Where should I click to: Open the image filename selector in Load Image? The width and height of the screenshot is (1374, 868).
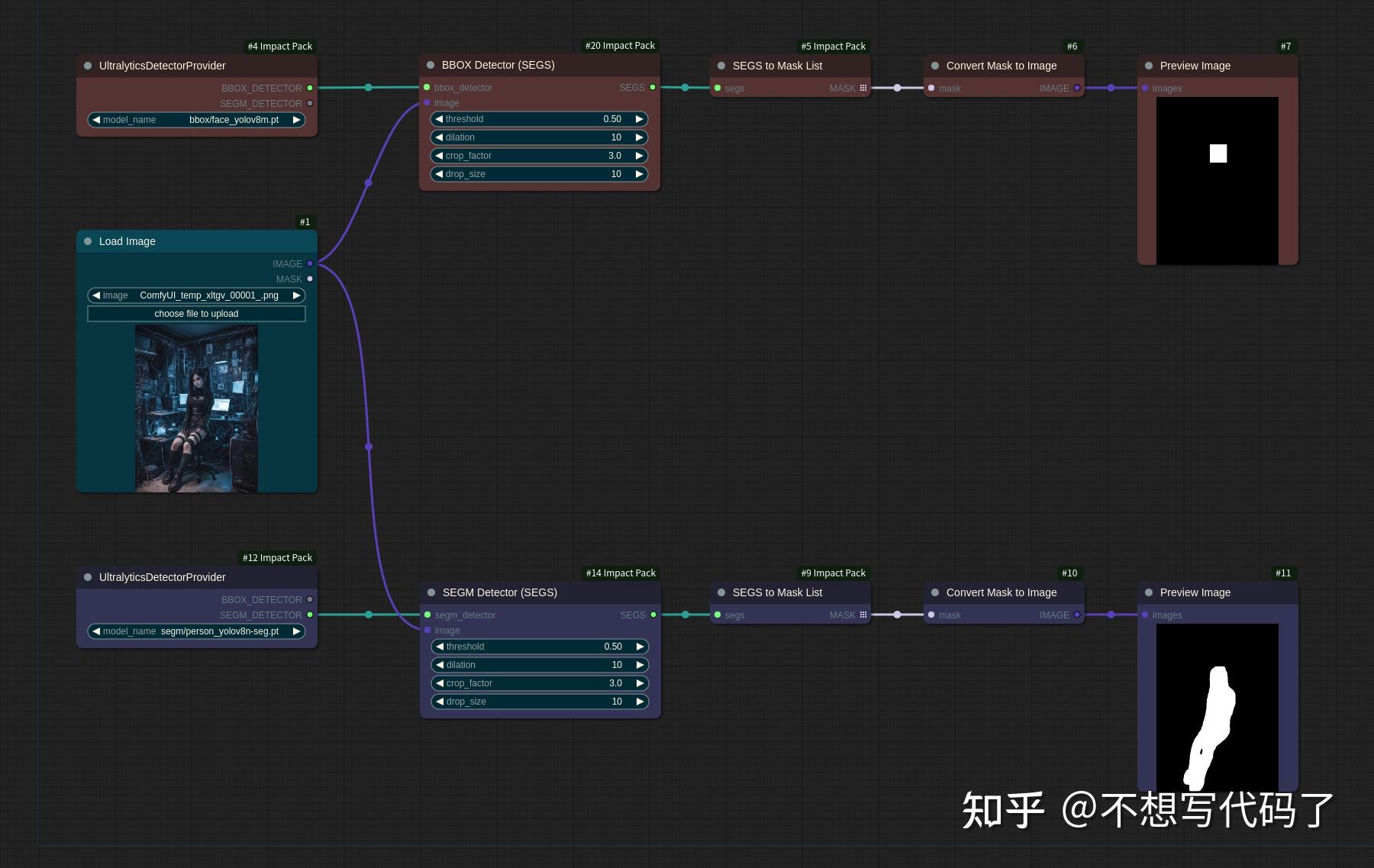coord(196,295)
